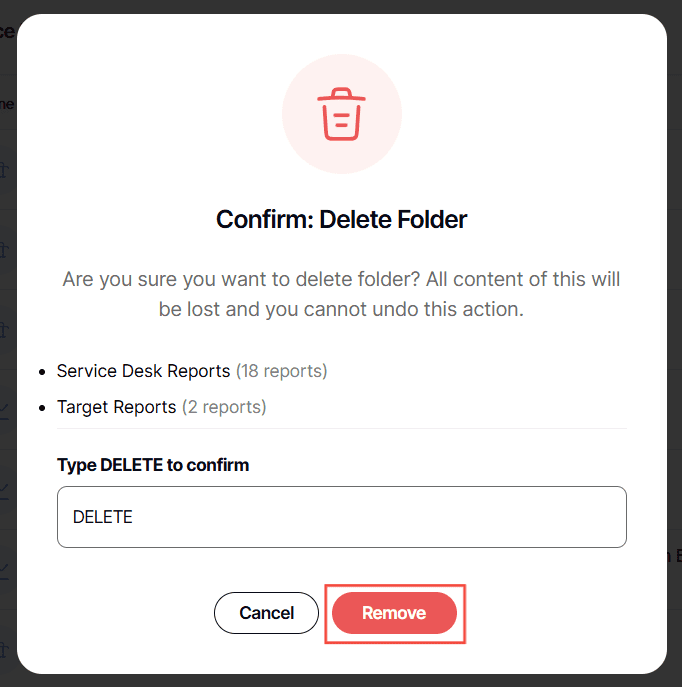
Task: Click the divider line under Target Reports
Action: 341,429
